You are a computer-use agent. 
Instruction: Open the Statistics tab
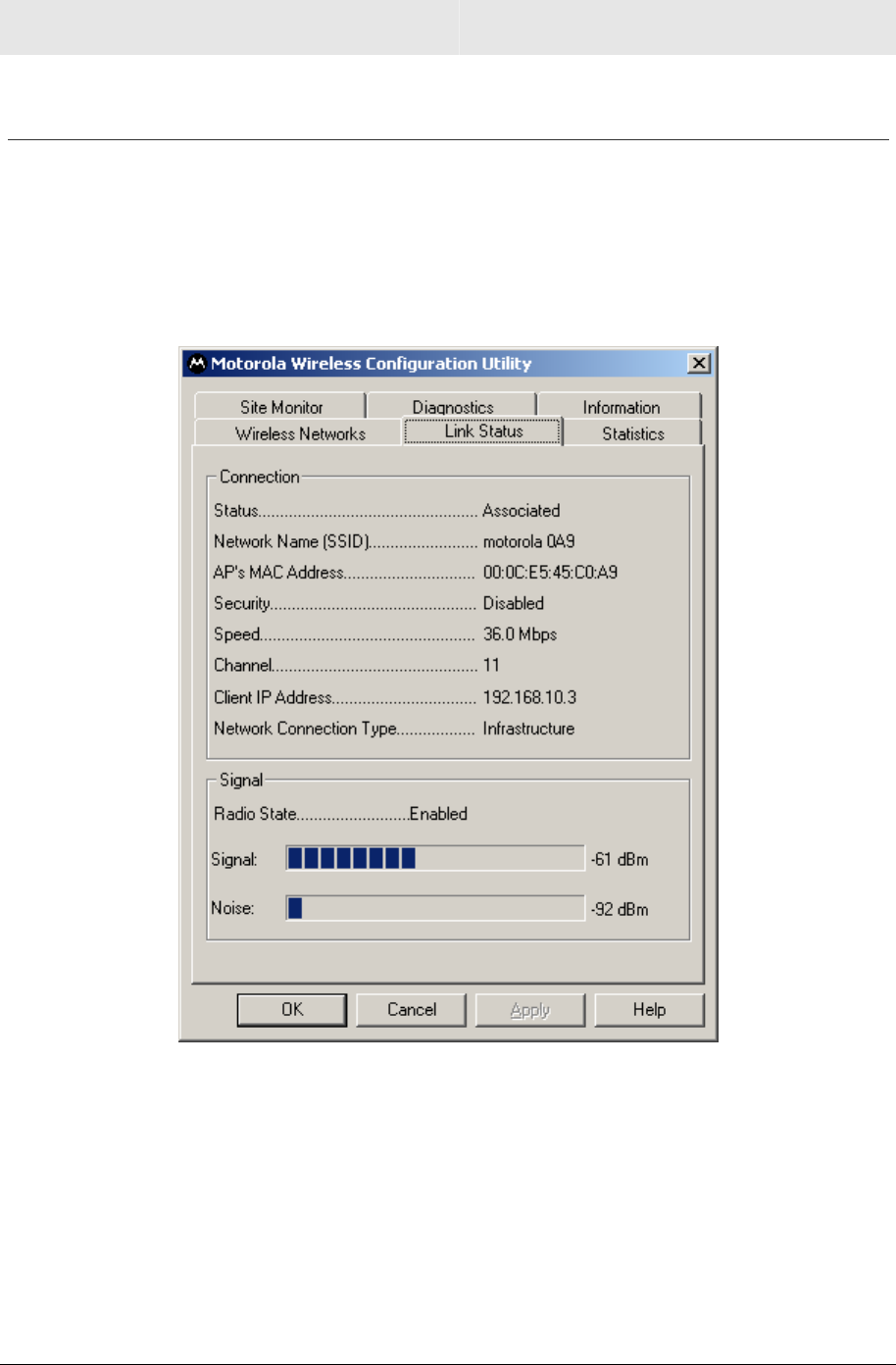[x=632, y=433]
